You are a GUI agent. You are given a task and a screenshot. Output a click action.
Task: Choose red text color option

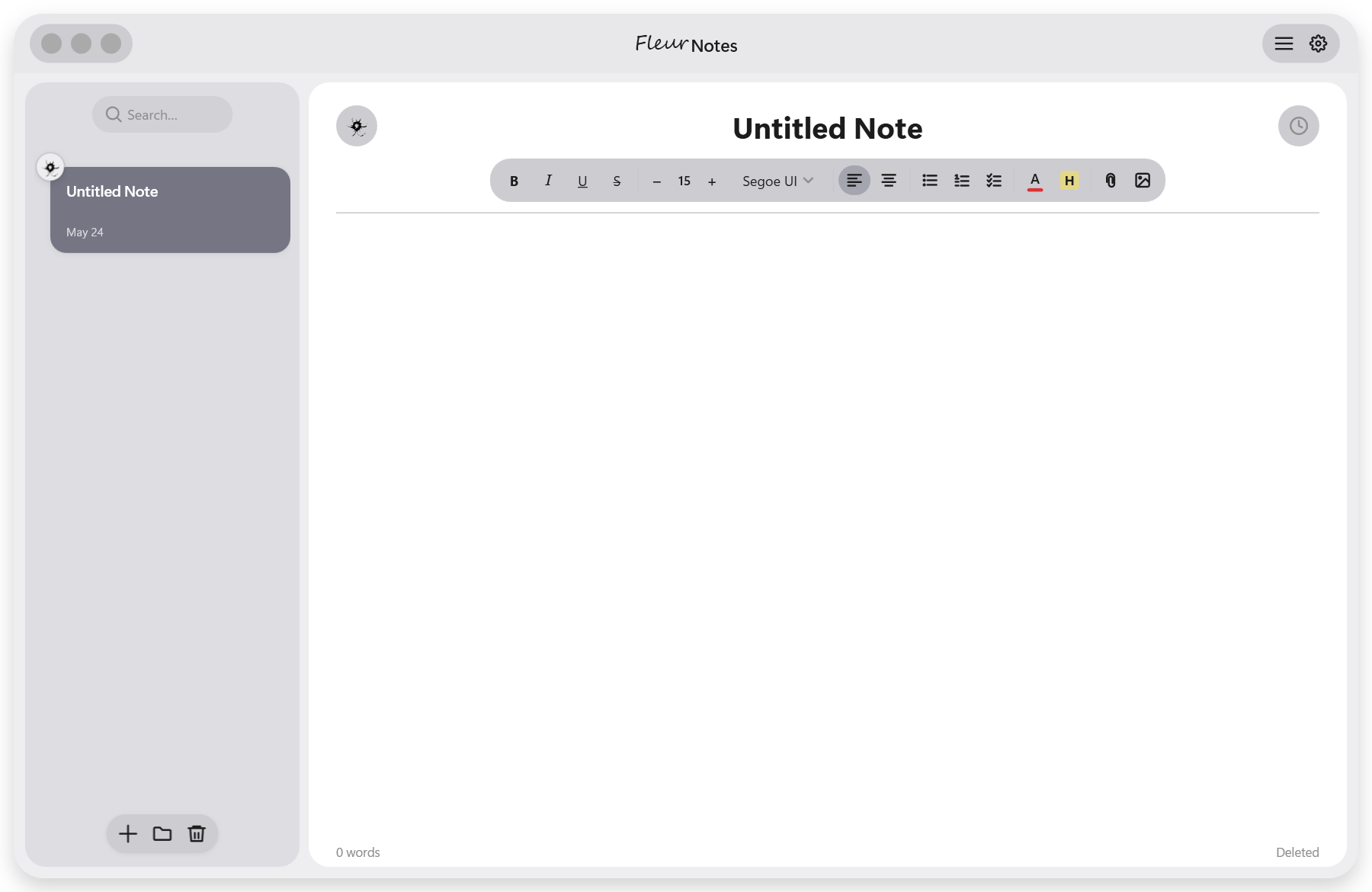point(1035,181)
